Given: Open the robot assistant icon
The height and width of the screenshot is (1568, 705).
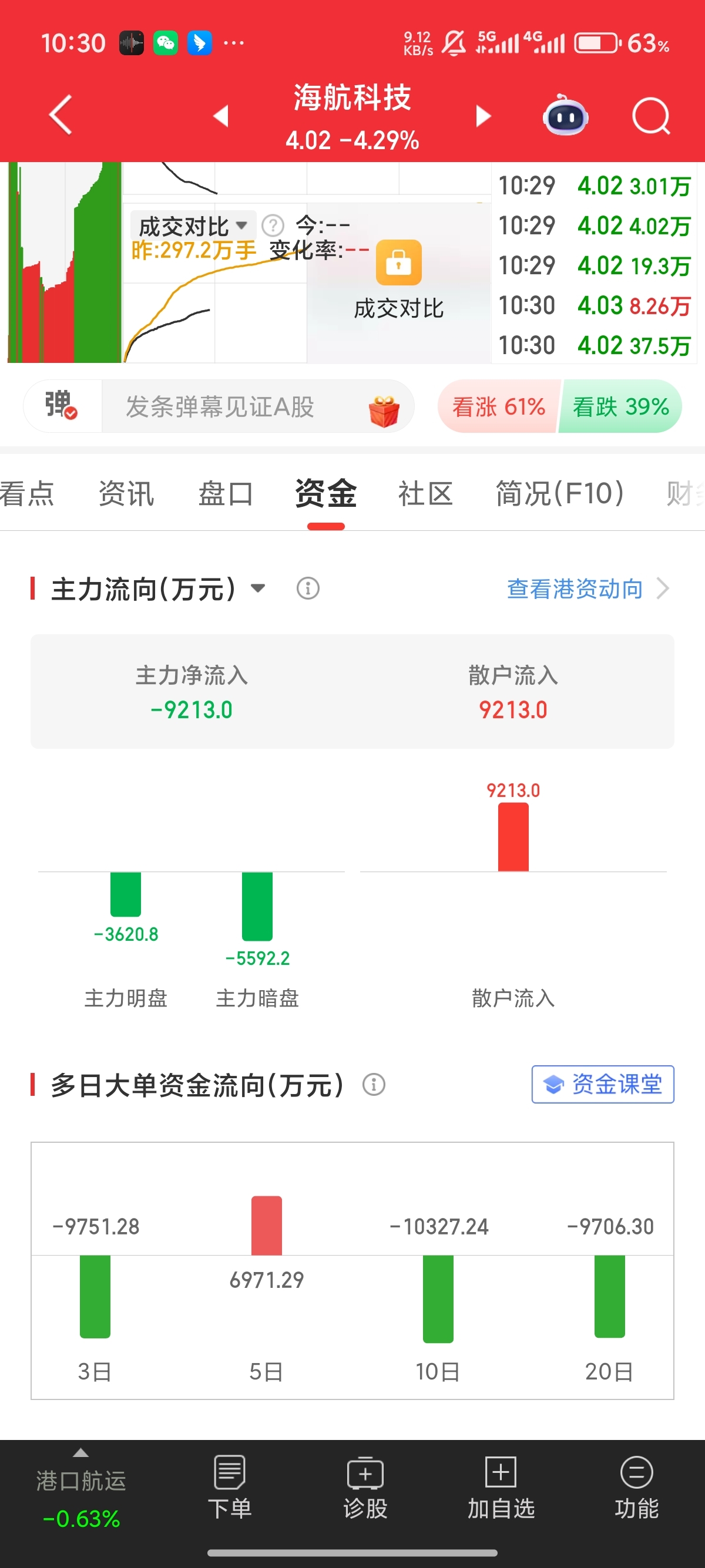Looking at the screenshot, I should click(565, 116).
